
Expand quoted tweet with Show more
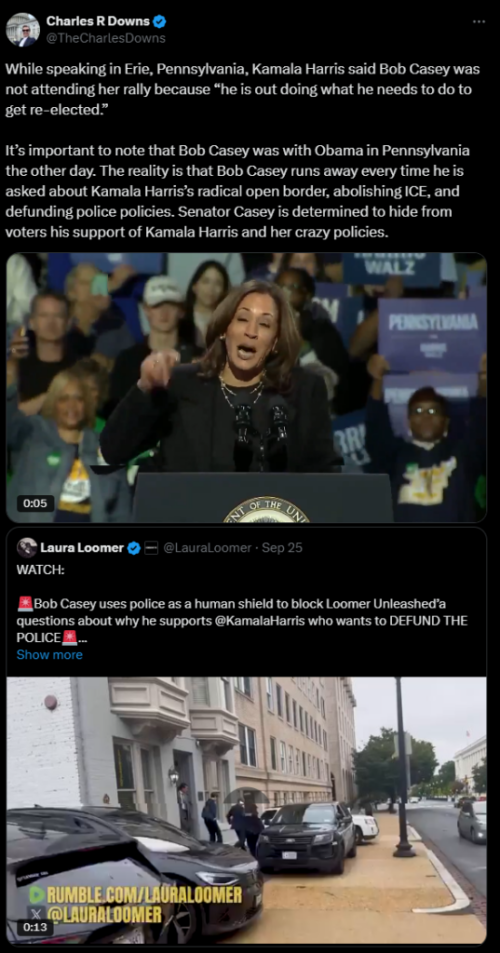pyautogui.click(x=49, y=655)
